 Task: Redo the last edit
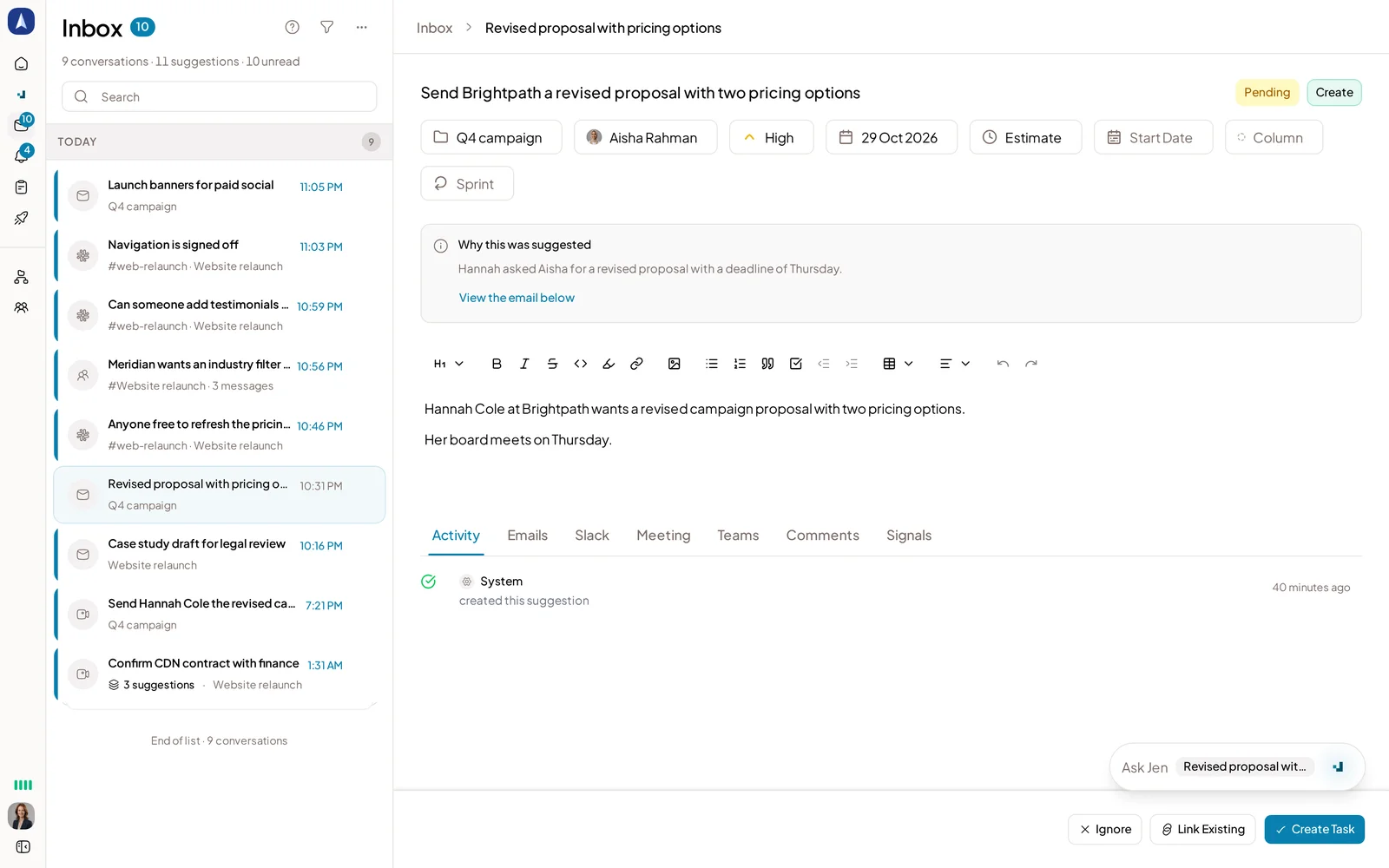coord(1031,364)
